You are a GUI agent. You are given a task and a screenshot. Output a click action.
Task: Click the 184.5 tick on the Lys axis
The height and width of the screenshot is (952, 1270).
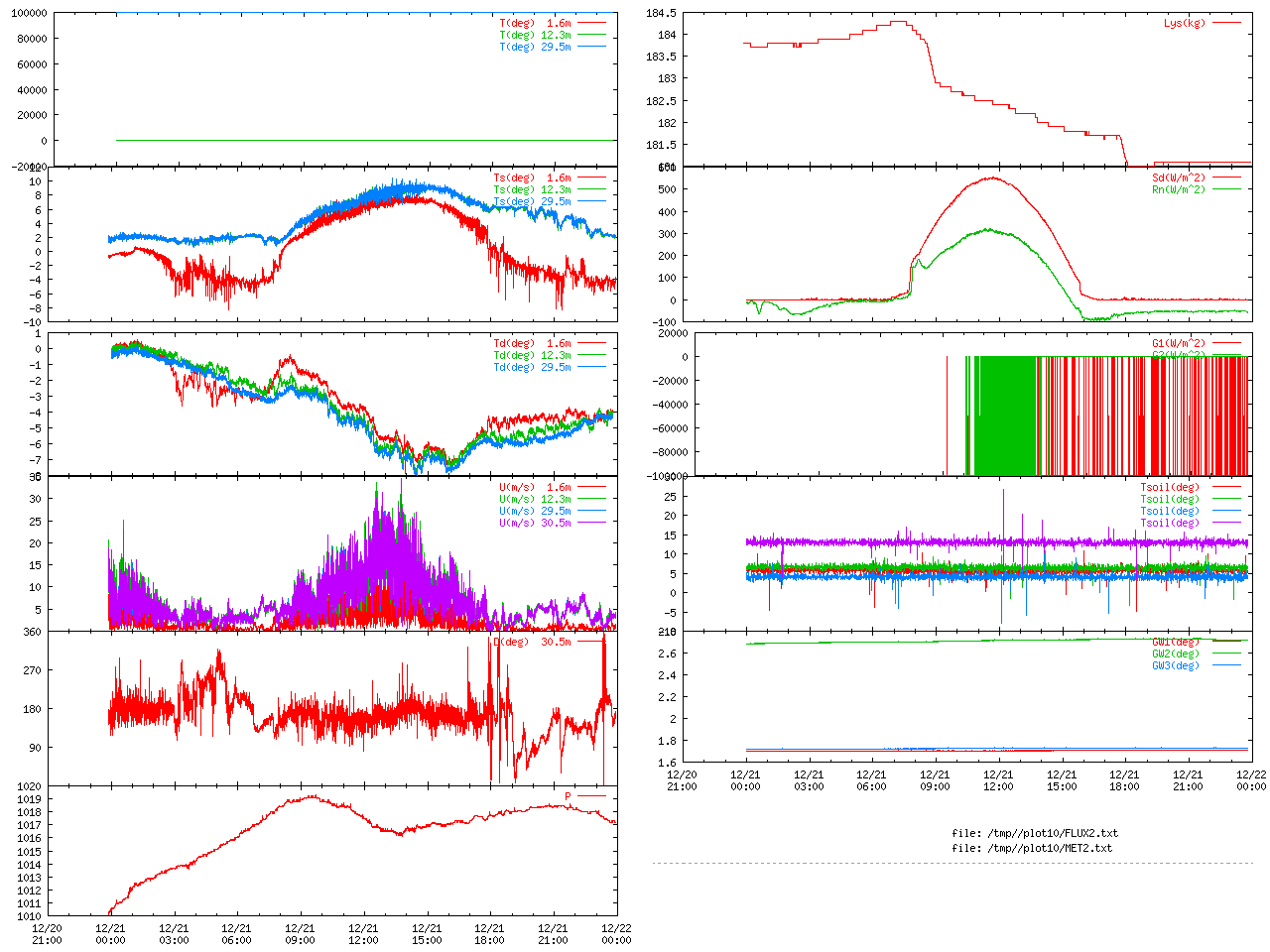click(x=661, y=13)
